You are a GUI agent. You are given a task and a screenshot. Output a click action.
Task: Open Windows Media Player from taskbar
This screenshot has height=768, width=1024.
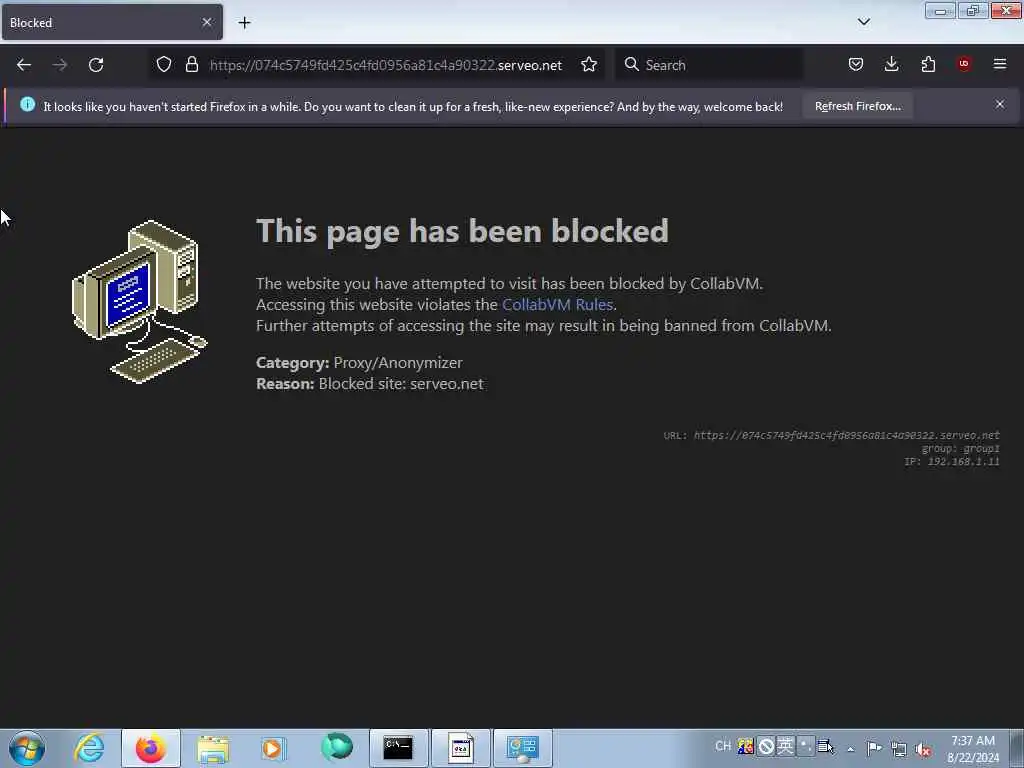[x=274, y=748]
